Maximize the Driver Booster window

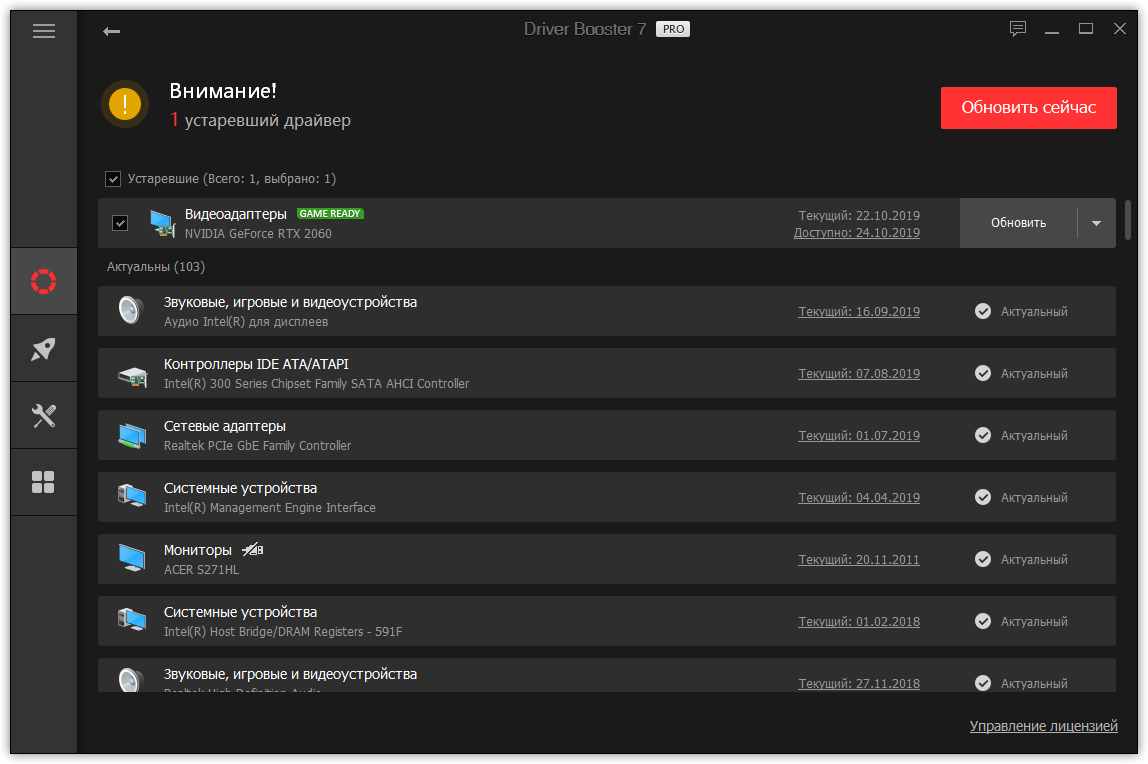point(1086,29)
